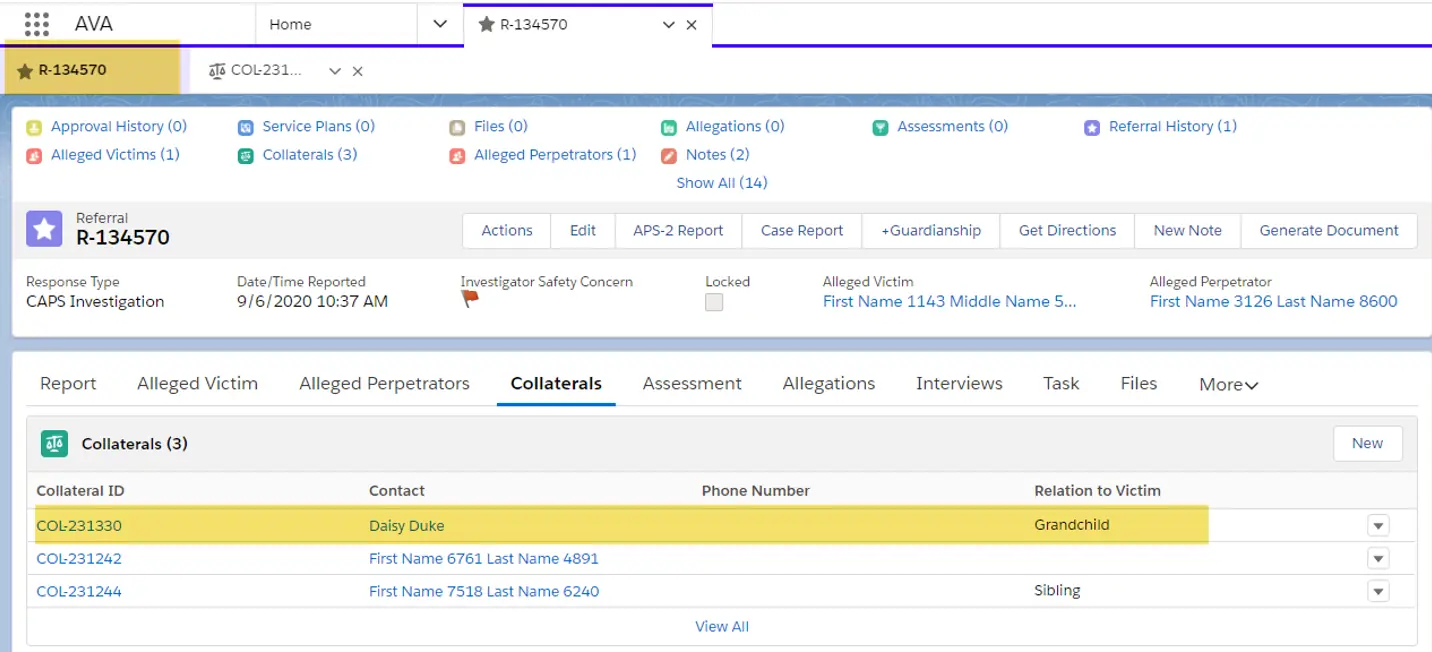1432x652 pixels.
Task: Click the purple Referral star icon
Action: (x=44, y=229)
